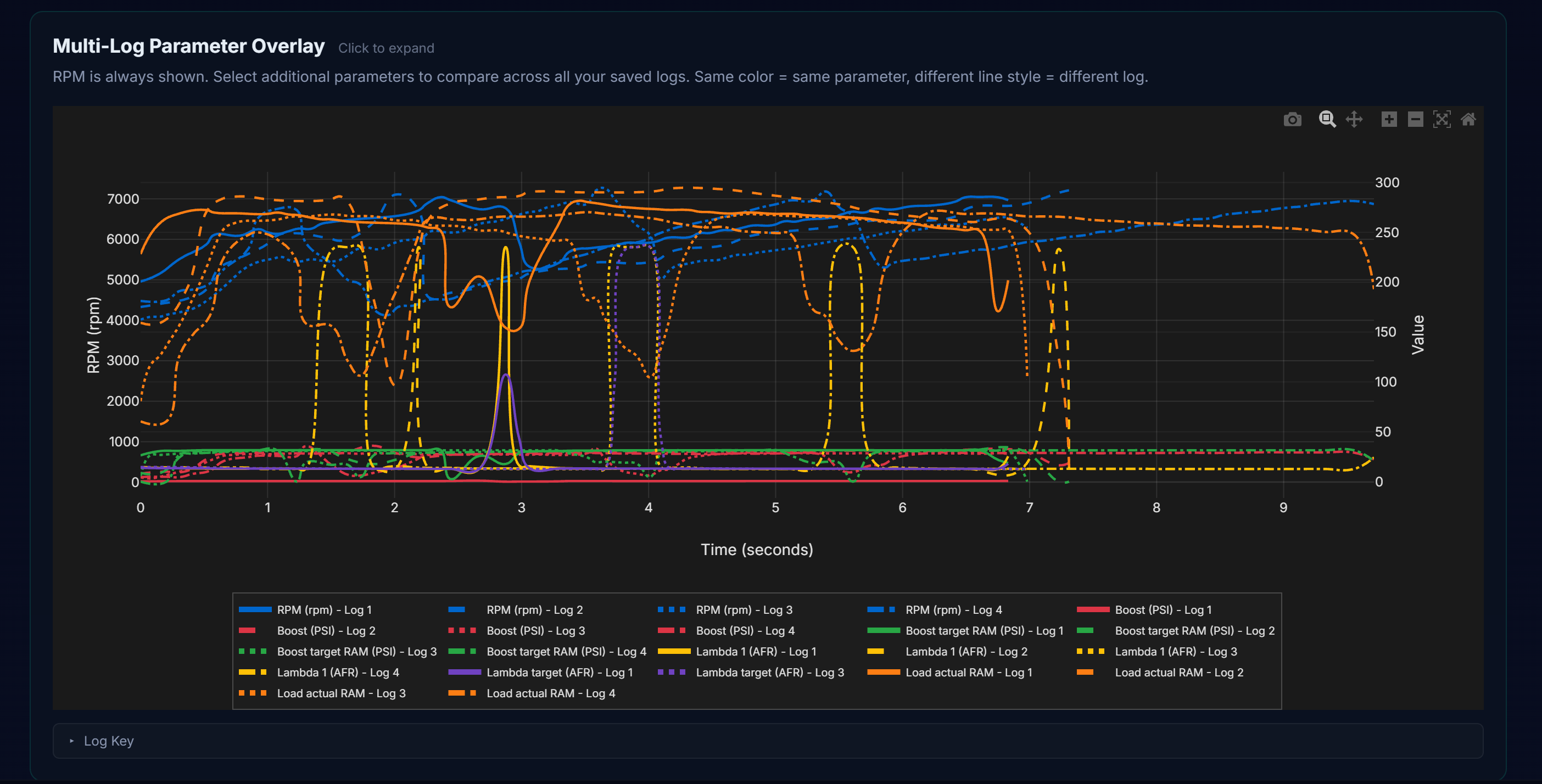1542x784 pixels.
Task: Toggle Boost target RAM (PSI) - Log 2
Action: [x=1176, y=631]
